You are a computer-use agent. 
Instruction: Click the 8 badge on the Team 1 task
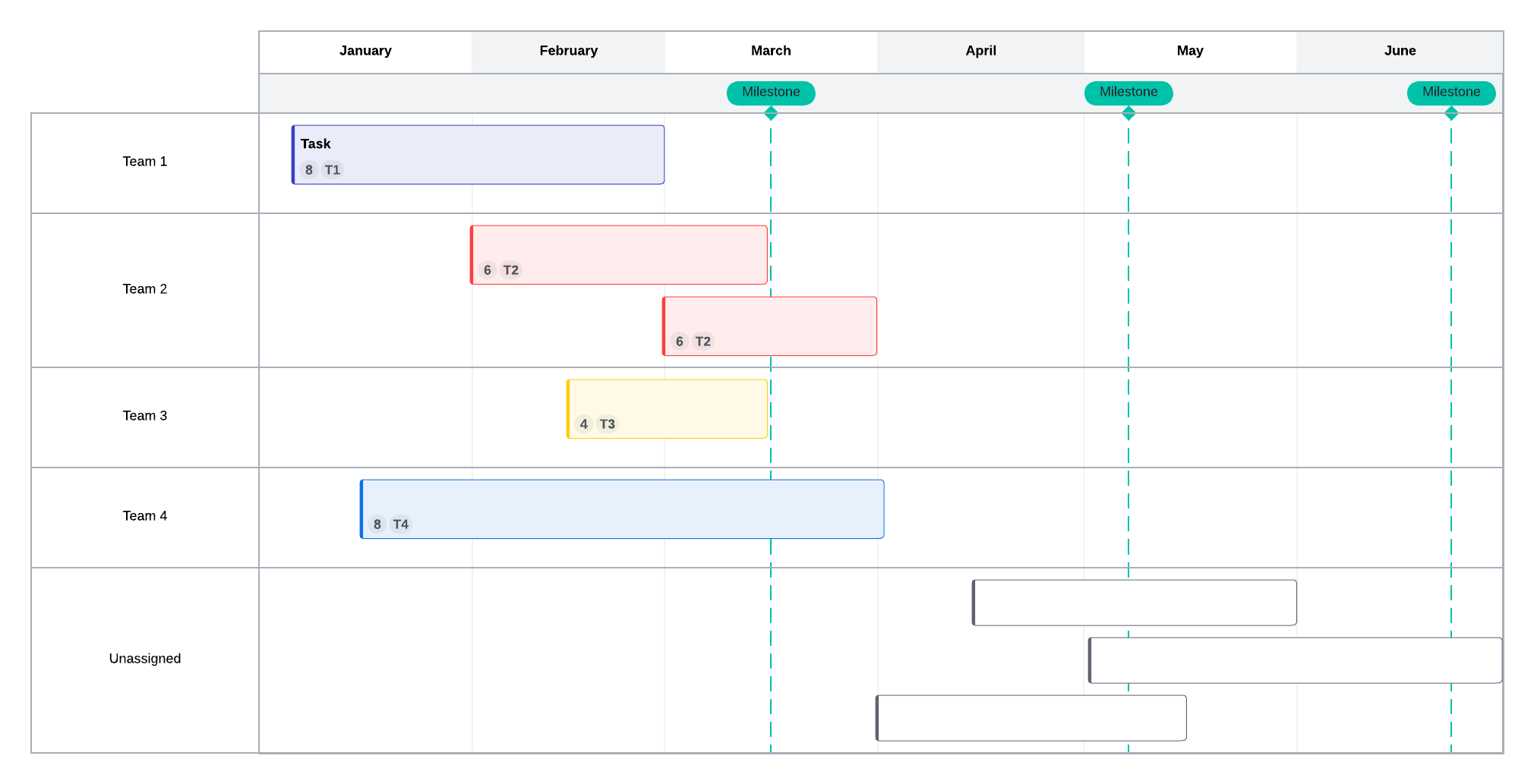309,170
